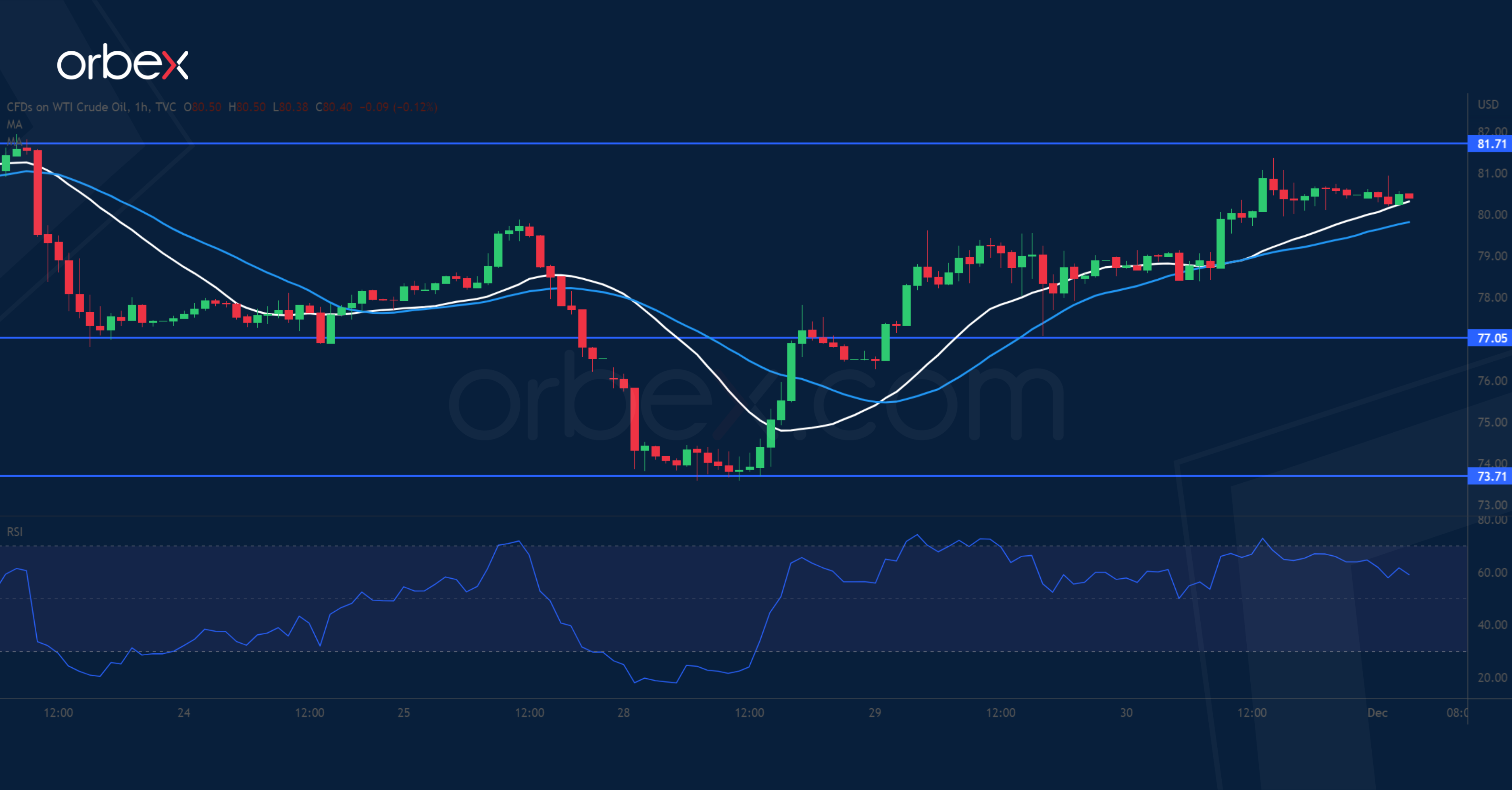Click the open value O80.50
Screen dimensions: 1512x790
202,107
